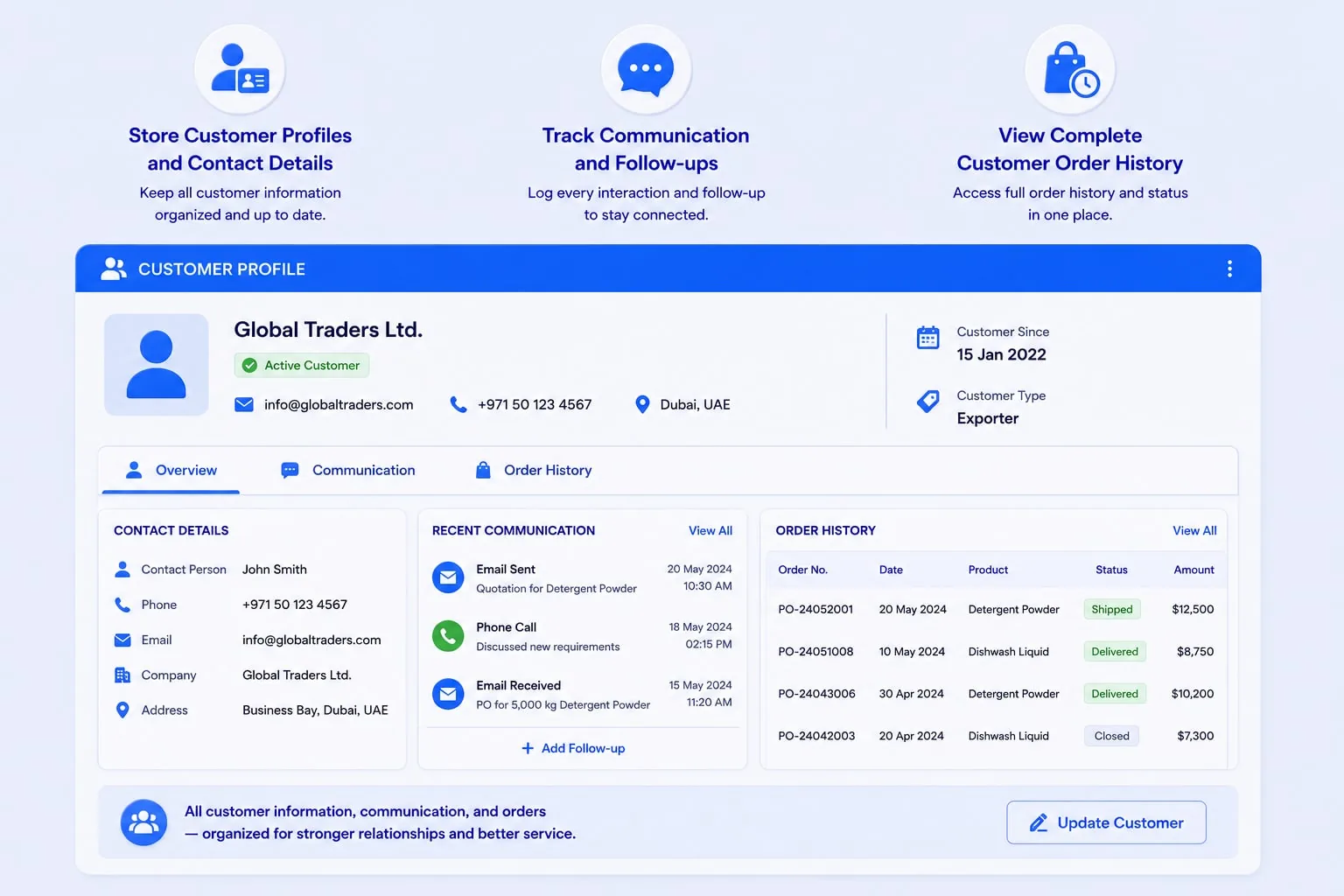Click the Delivered badge for PO-24051008
Viewport: 1344px width, 896px height.
point(1114,652)
